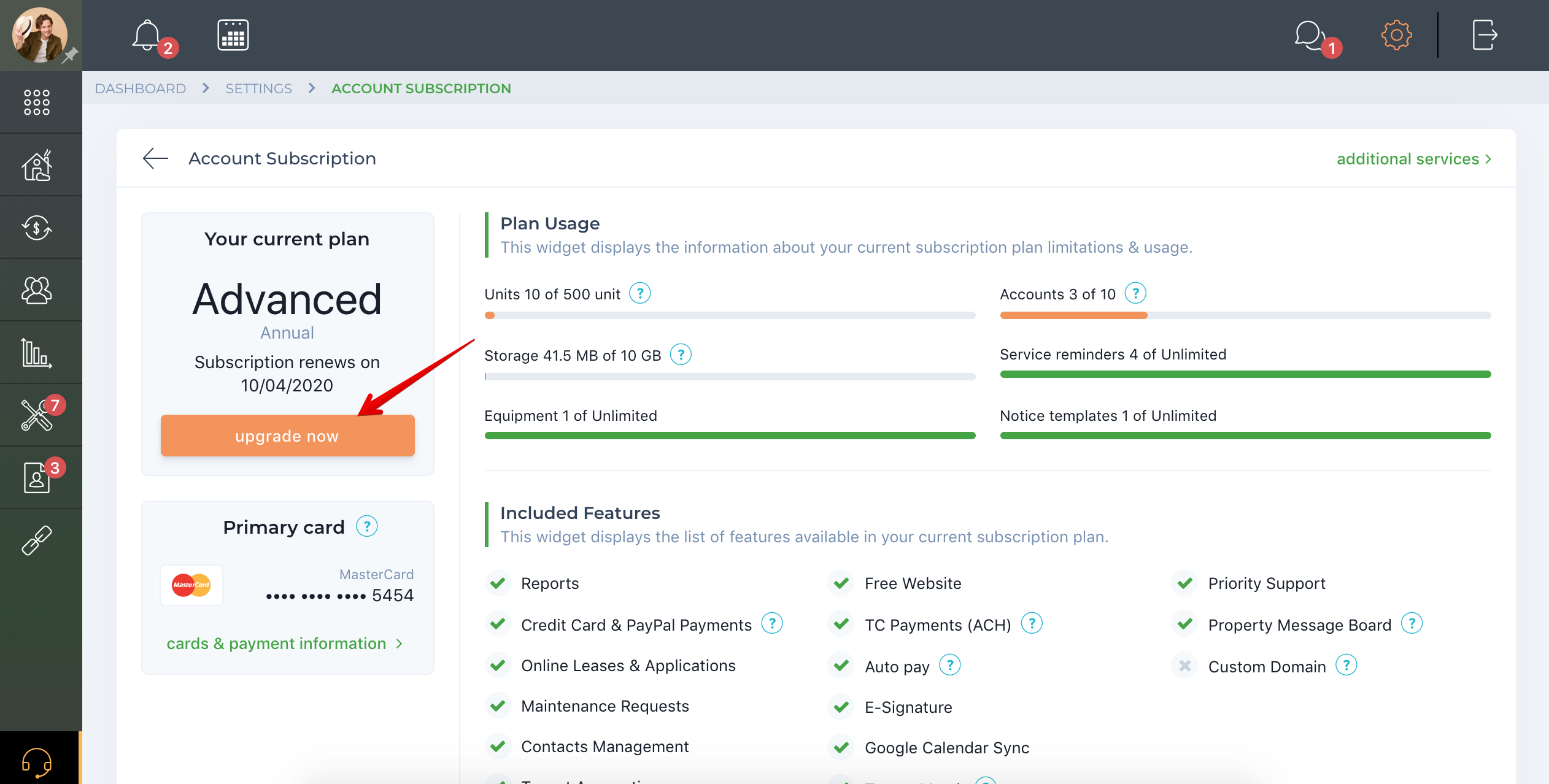Open the dots grid dashboard menu

pos(37,102)
